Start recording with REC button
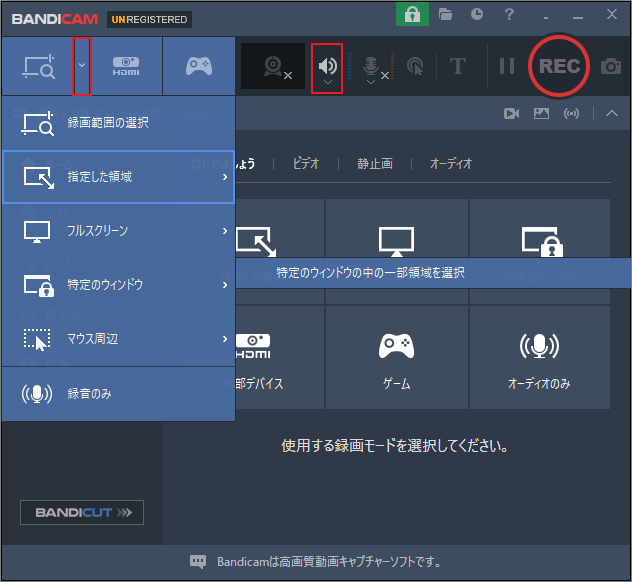 [x=559, y=66]
